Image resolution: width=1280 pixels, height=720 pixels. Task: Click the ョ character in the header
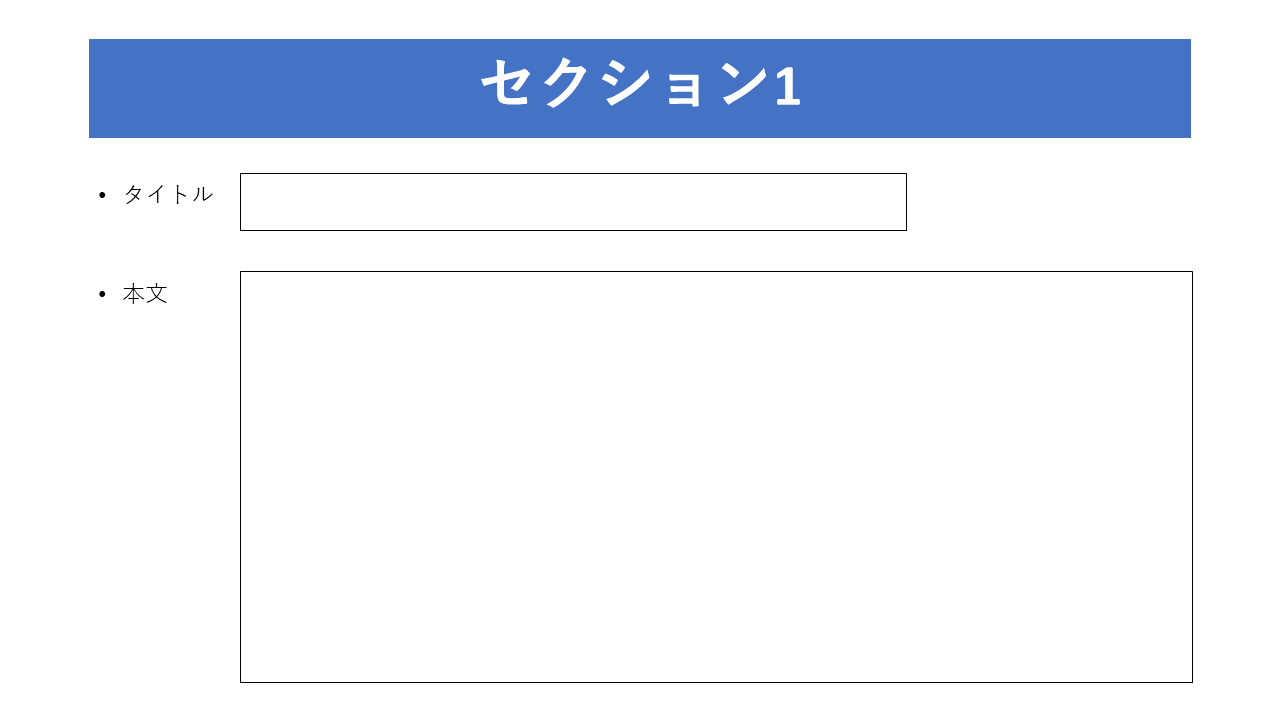[684, 90]
